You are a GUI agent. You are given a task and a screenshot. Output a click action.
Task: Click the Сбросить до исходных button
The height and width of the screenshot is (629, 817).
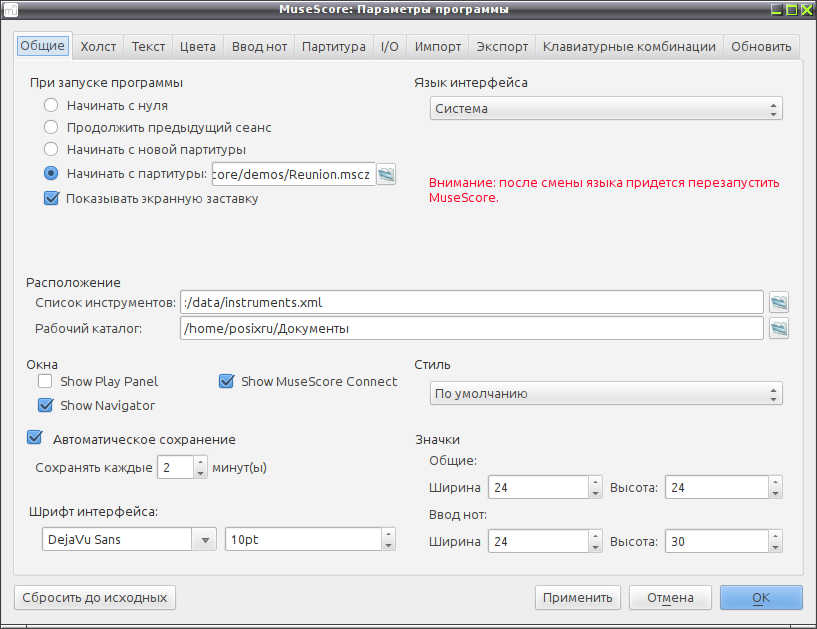[x=95, y=598]
